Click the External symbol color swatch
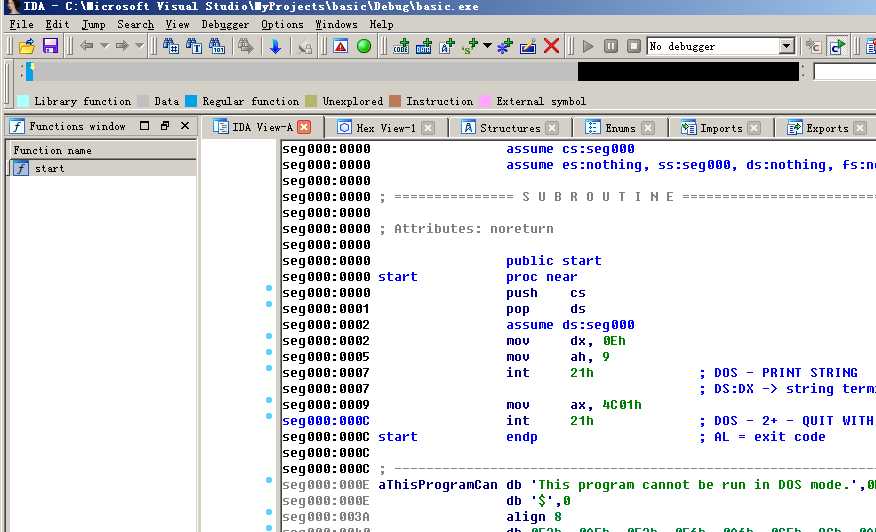The image size is (876, 532). 485,101
